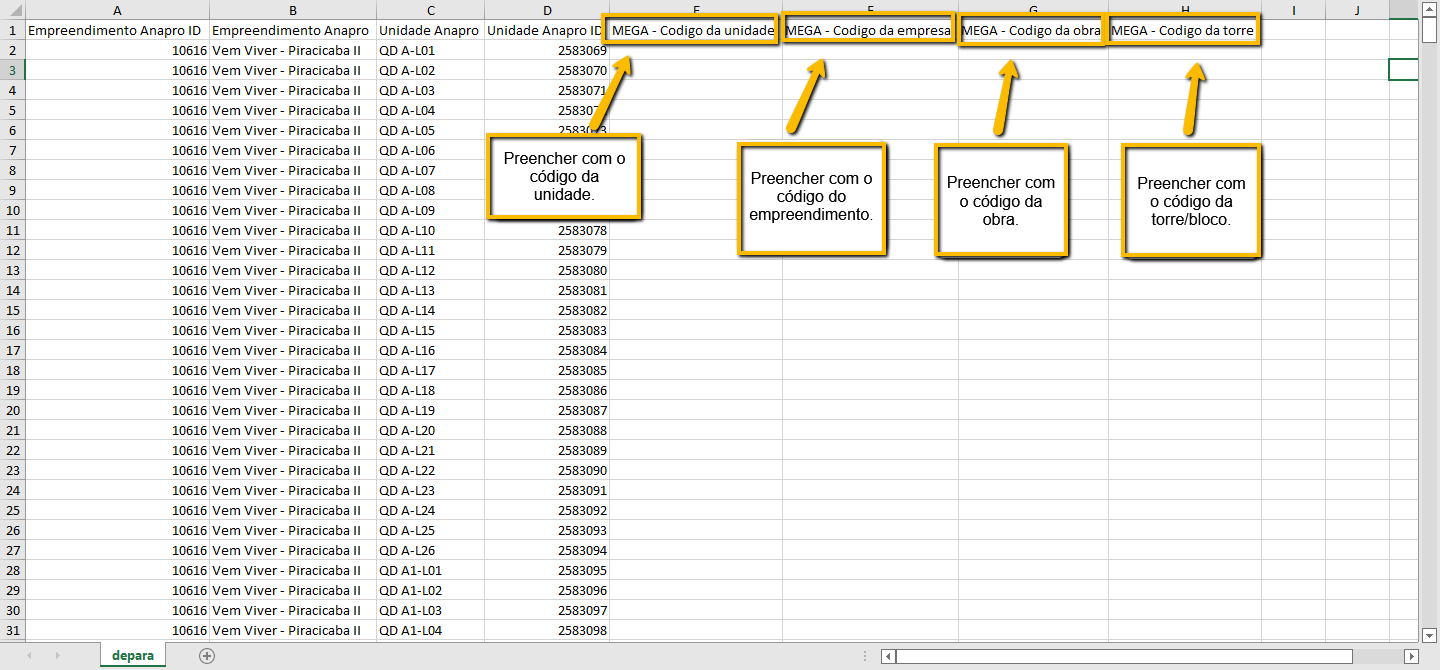Screen dimensions: 1440x670
Task: Click the 'Unidade Anapro' header cell
Action: coord(429,31)
